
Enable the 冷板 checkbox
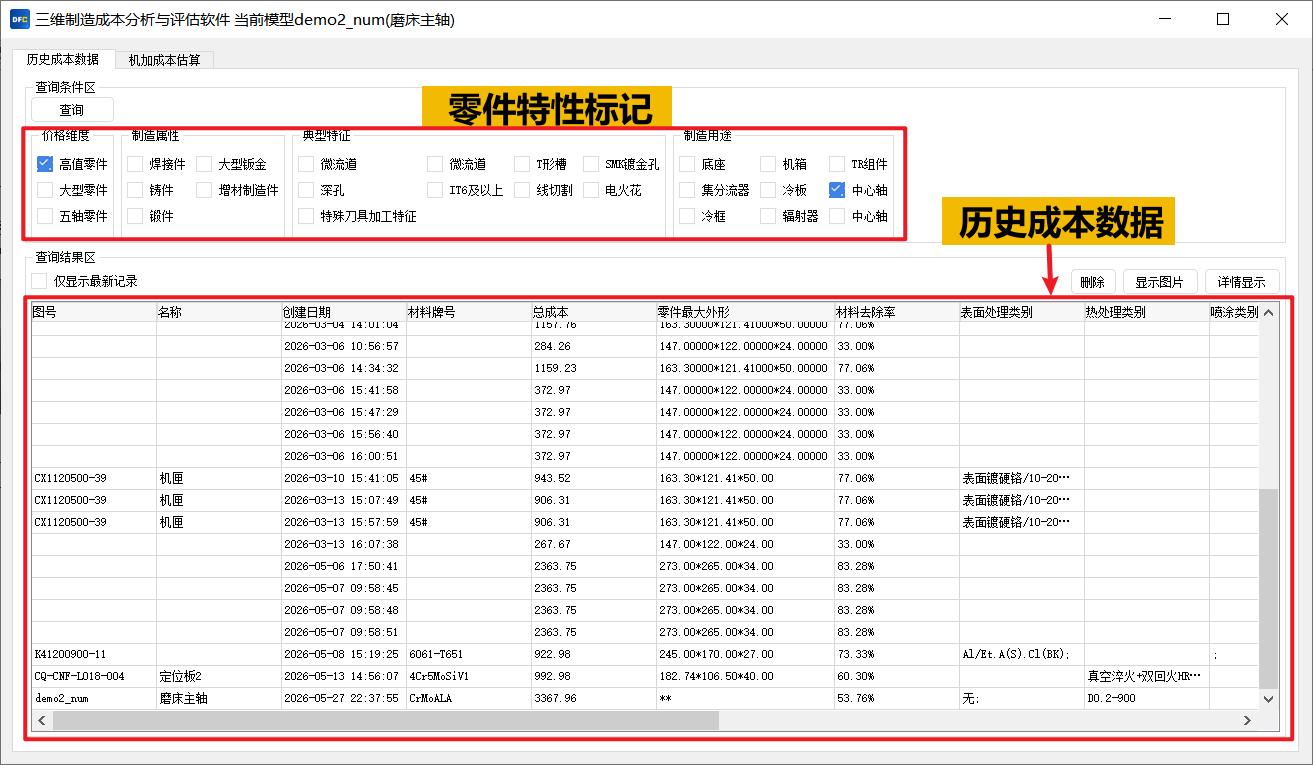click(x=768, y=190)
